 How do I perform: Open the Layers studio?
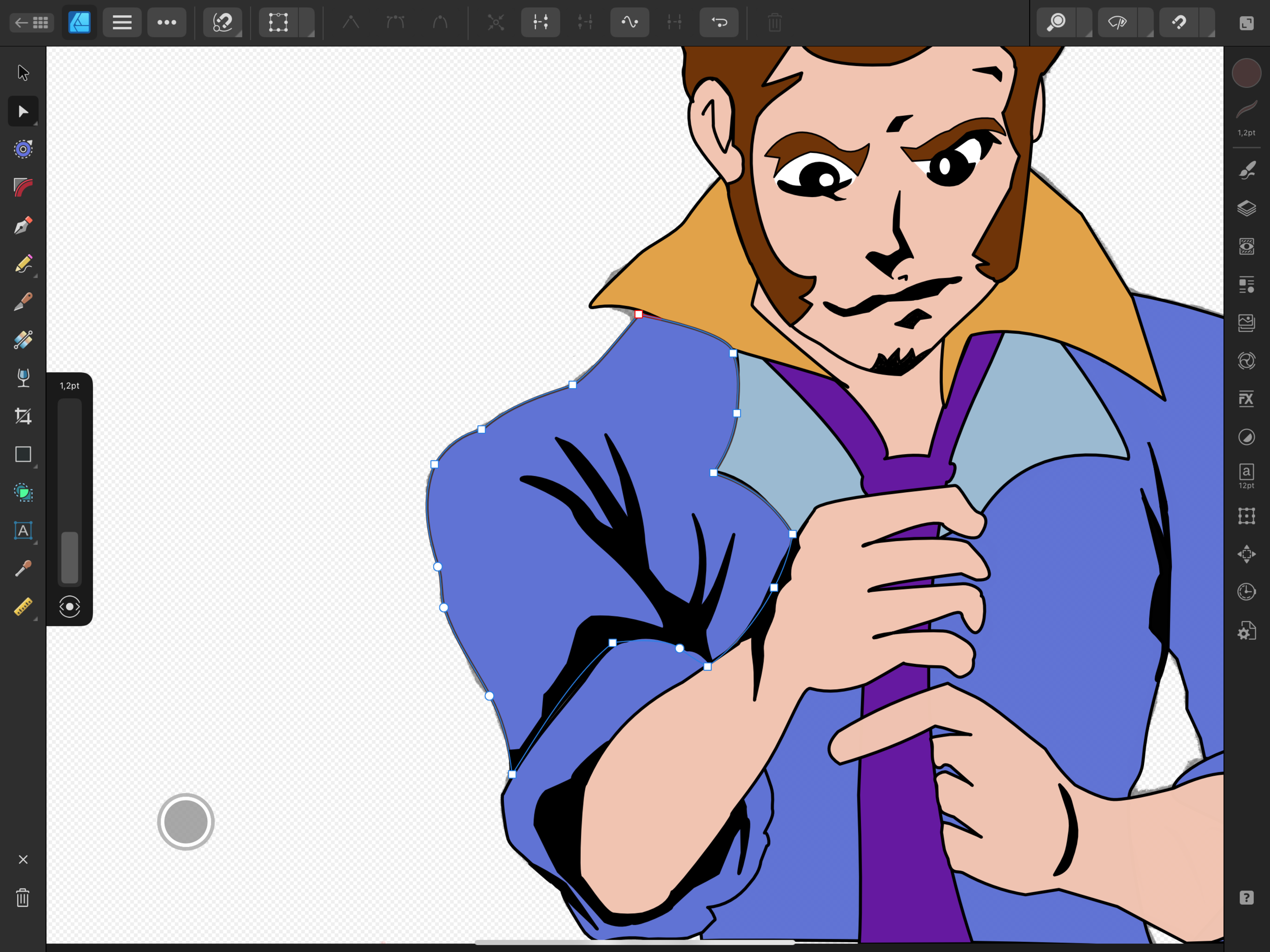point(1247,208)
